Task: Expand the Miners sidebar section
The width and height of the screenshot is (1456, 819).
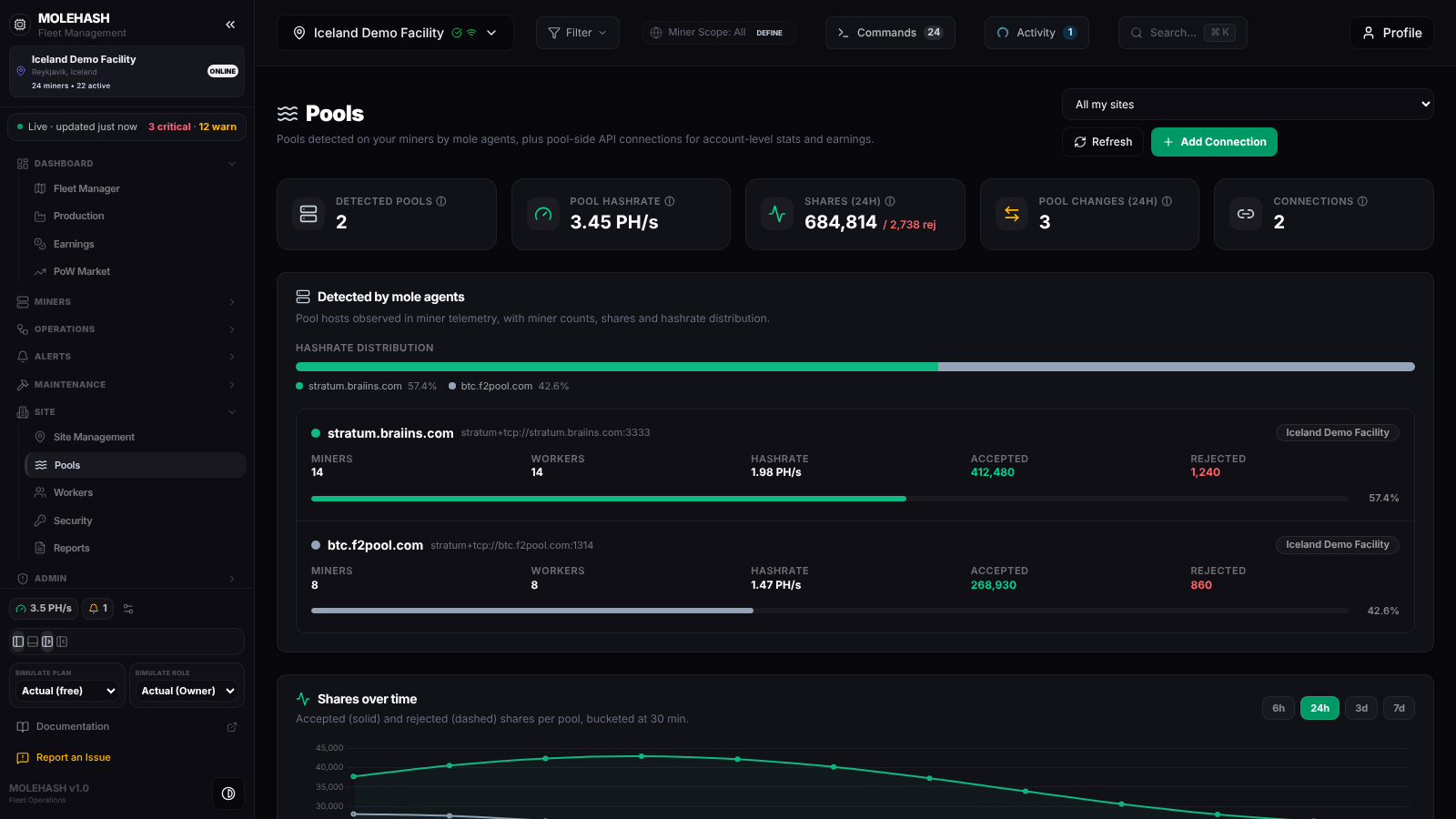Action: 126,302
